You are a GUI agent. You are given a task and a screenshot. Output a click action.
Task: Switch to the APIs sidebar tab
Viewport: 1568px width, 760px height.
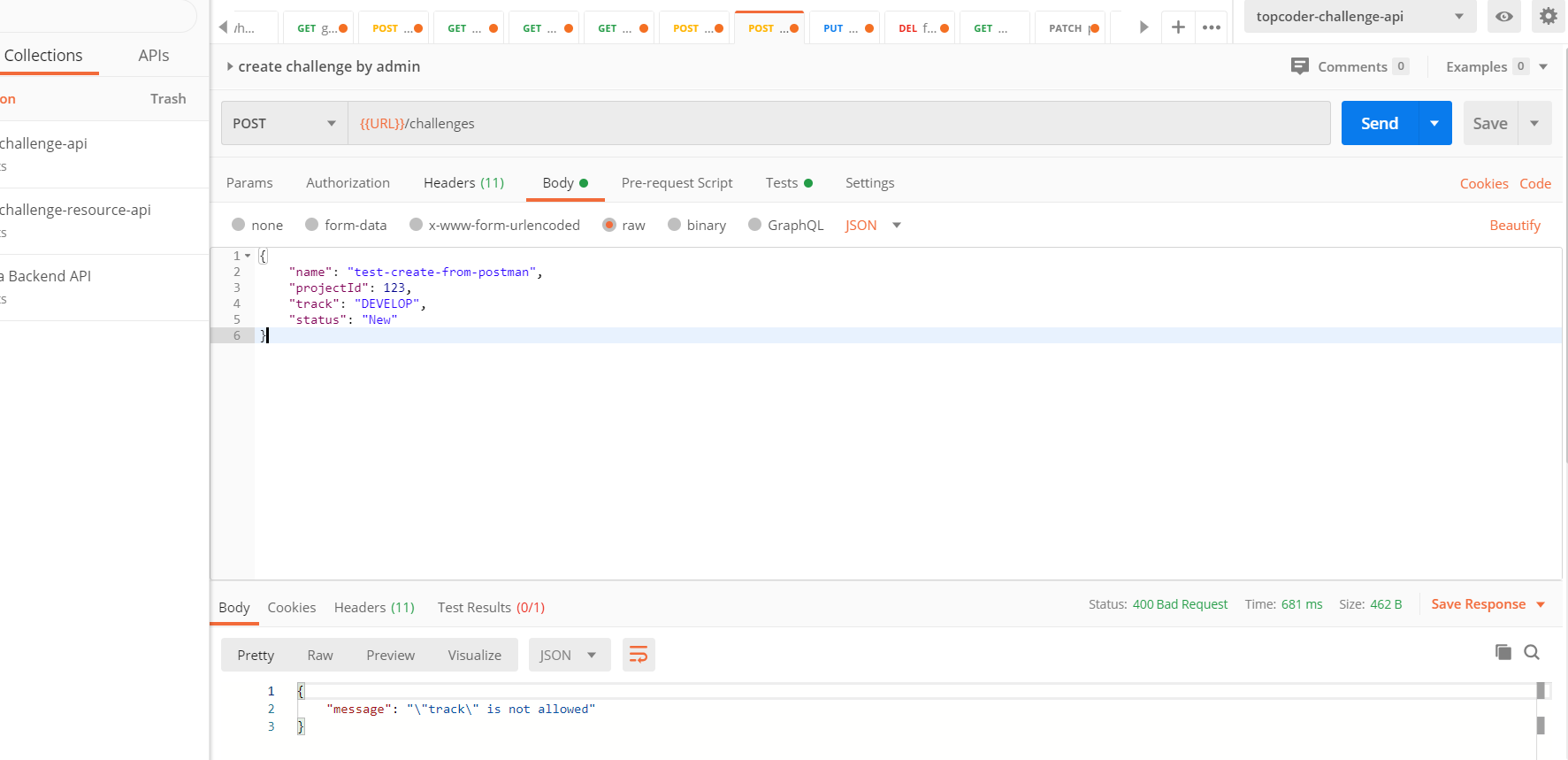coord(153,55)
